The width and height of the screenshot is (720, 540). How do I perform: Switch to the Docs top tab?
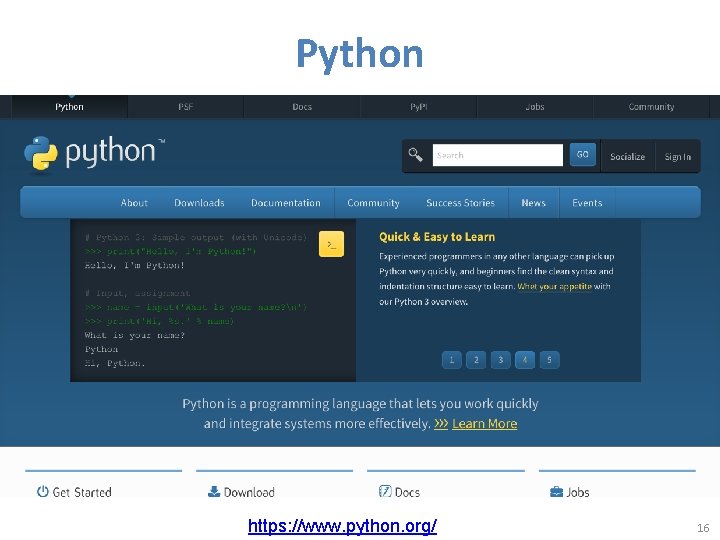[302, 107]
